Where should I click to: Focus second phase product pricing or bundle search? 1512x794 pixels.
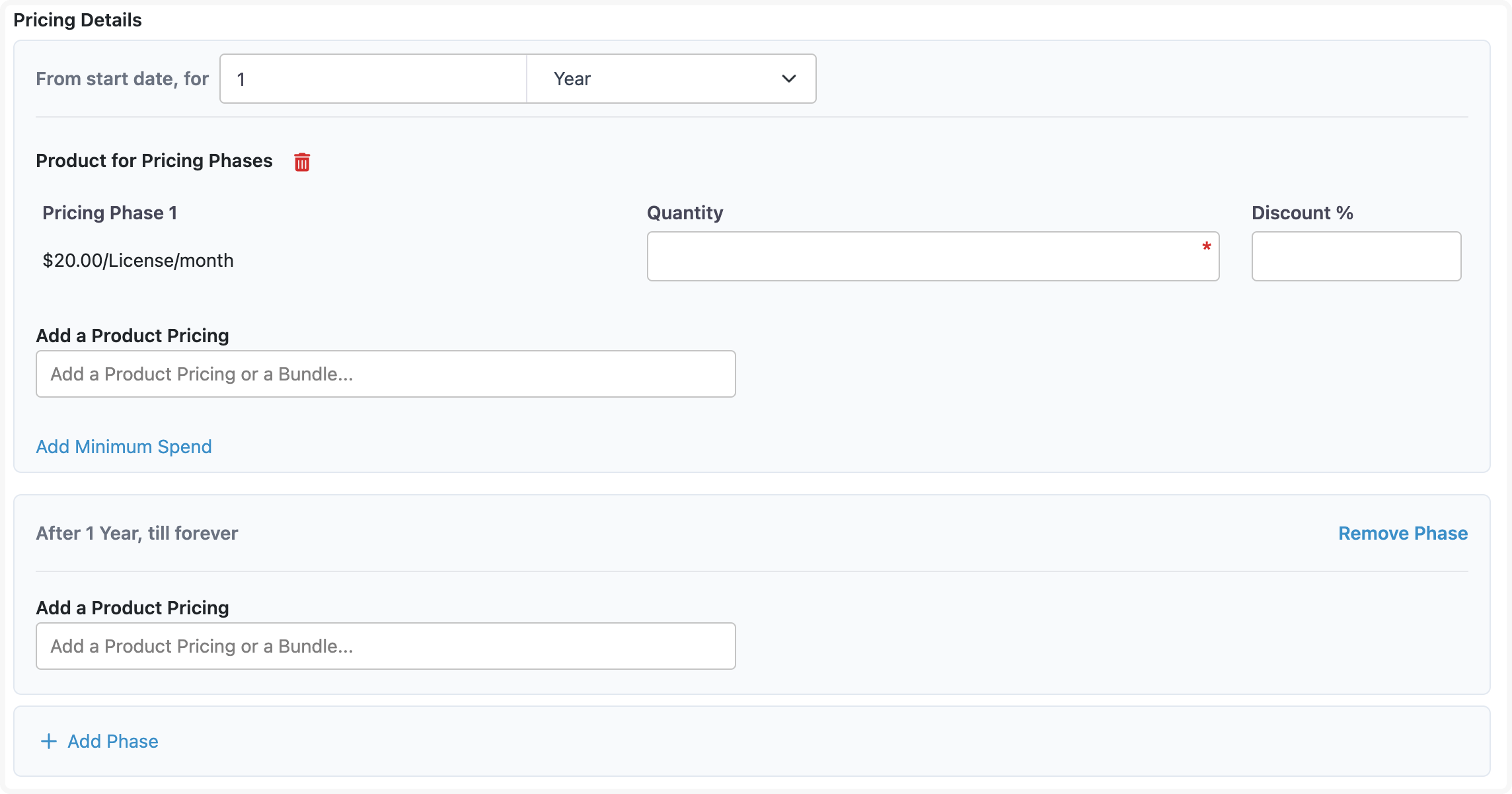385,646
